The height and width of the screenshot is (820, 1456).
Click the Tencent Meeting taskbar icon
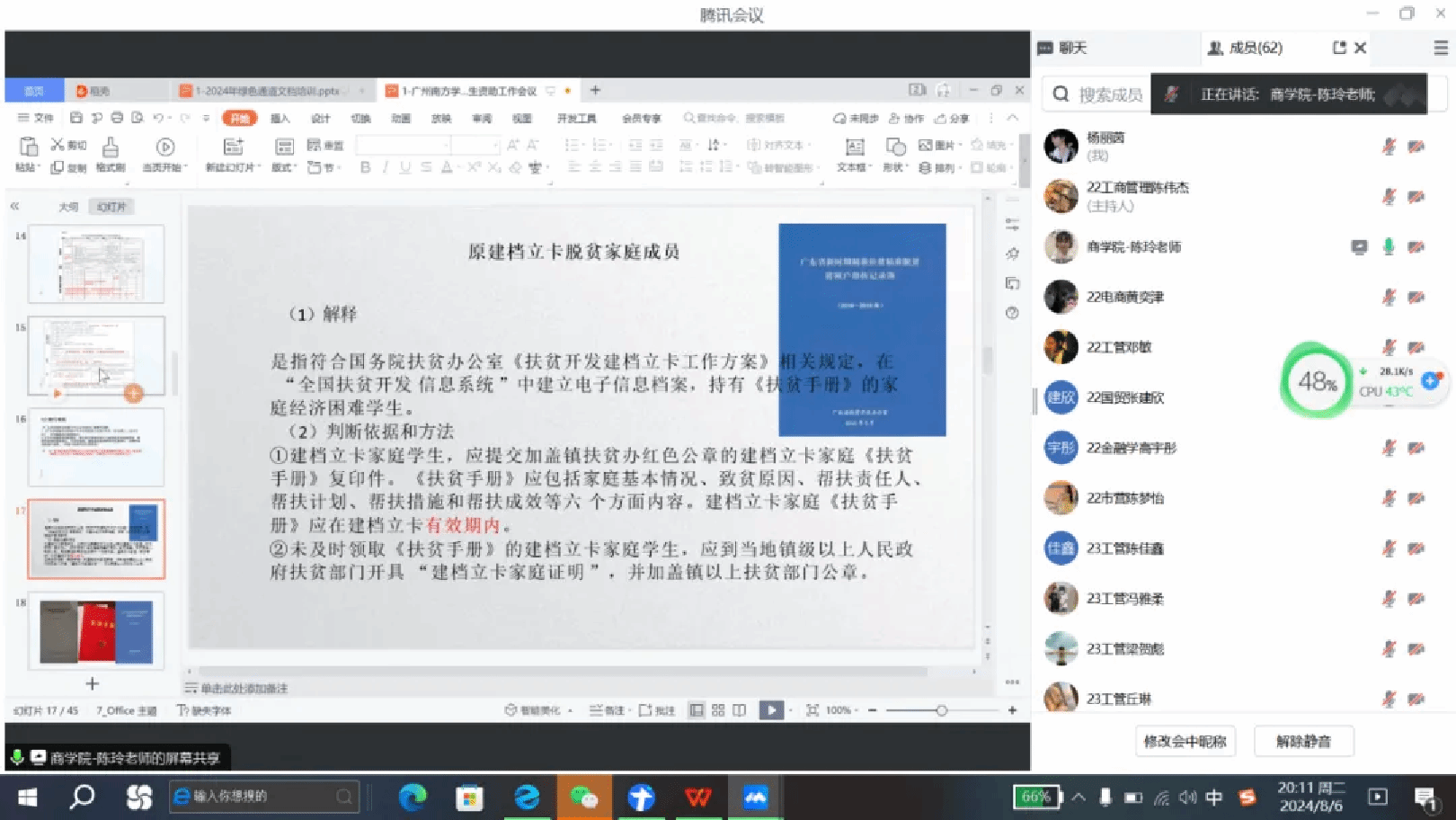pyautogui.click(x=755, y=797)
